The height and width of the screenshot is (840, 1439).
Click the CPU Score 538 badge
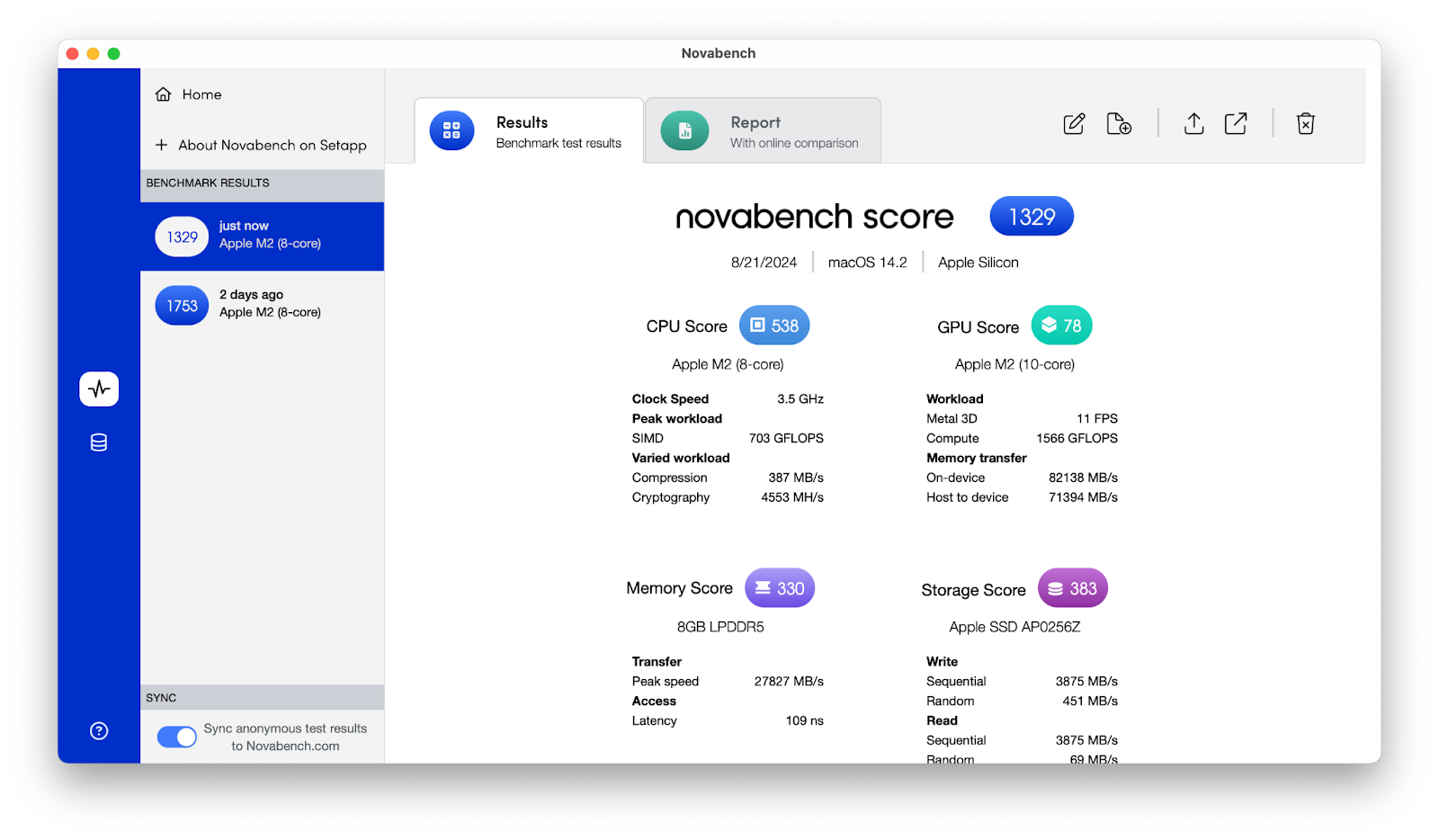click(774, 326)
